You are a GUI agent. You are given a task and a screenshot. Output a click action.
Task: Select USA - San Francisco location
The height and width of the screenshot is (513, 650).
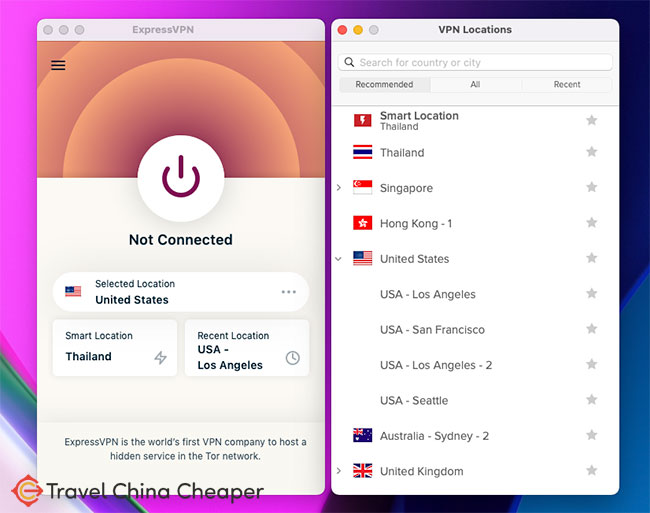475,329
